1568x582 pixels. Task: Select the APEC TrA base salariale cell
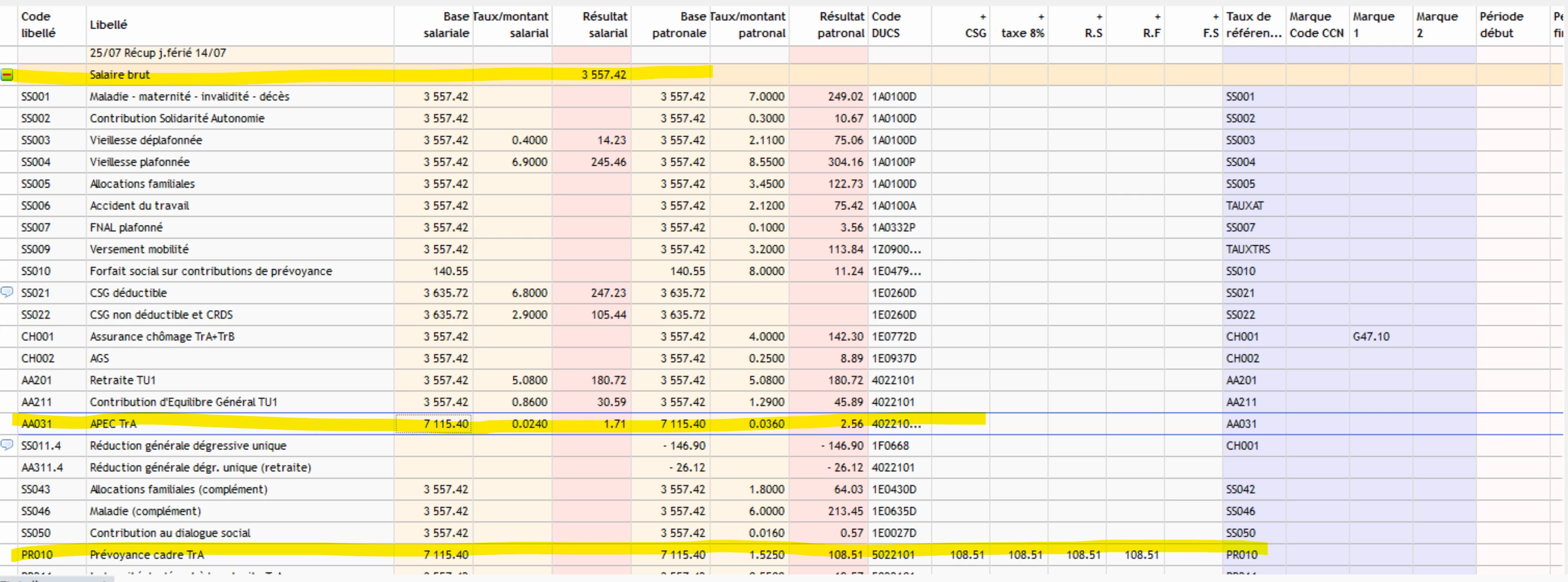pos(433,424)
